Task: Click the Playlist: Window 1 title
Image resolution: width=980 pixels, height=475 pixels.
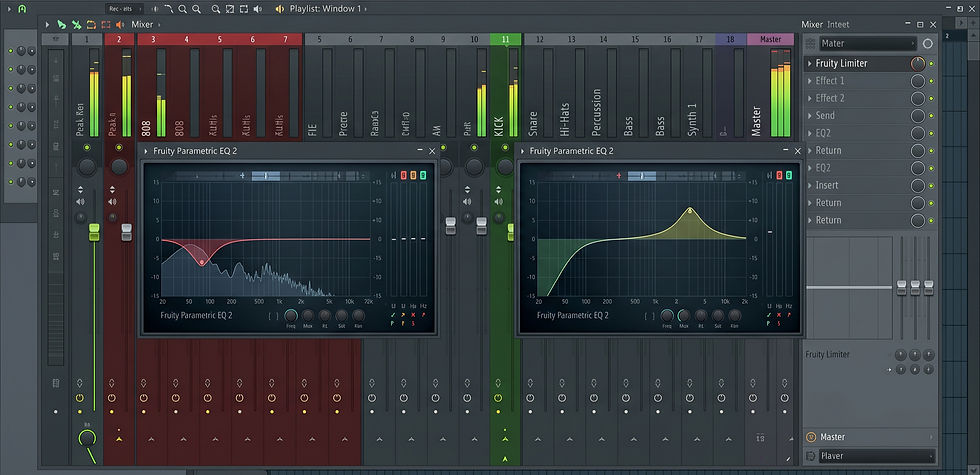Action: [326, 9]
